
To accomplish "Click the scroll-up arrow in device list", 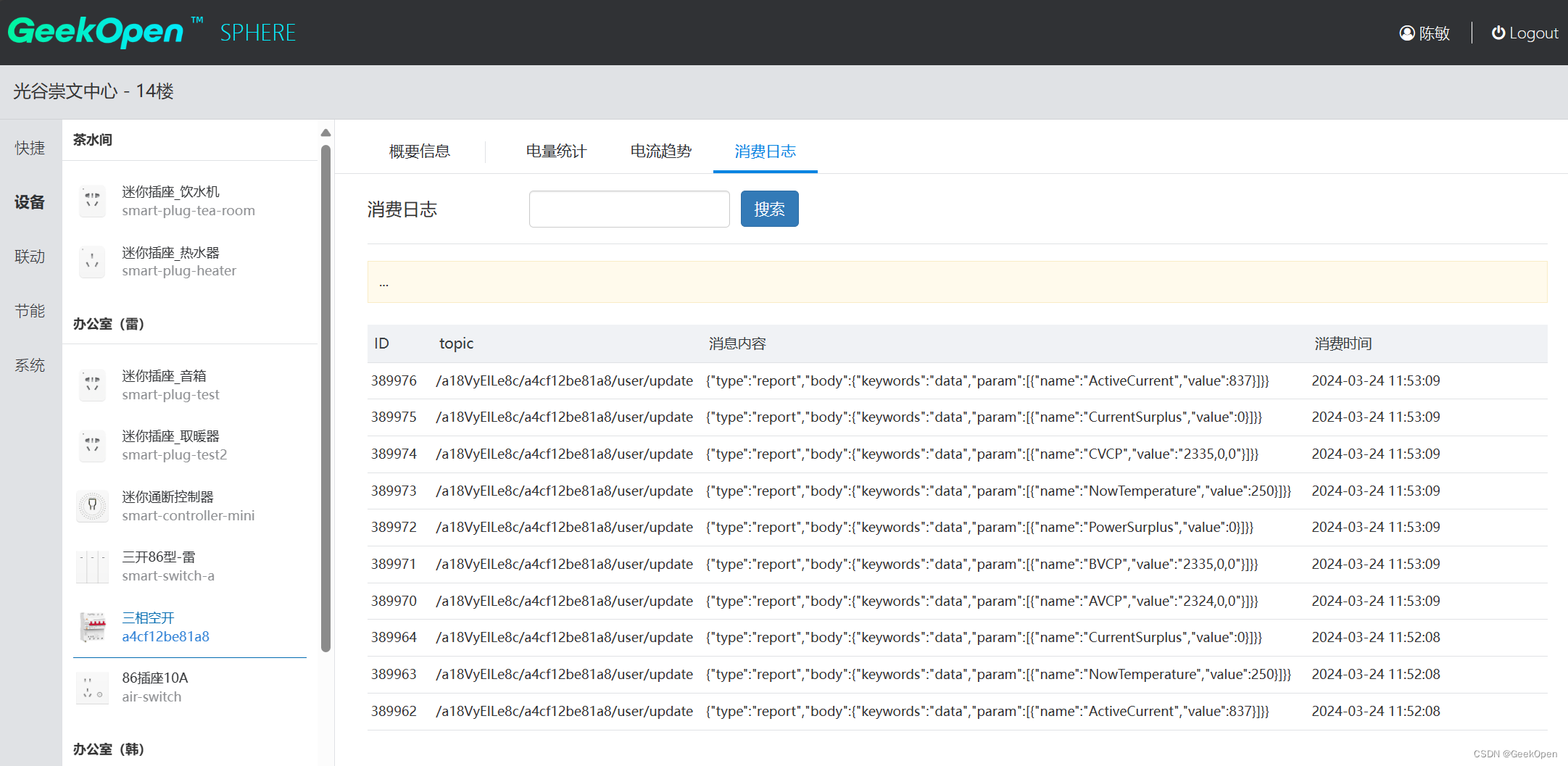I will click(x=325, y=133).
